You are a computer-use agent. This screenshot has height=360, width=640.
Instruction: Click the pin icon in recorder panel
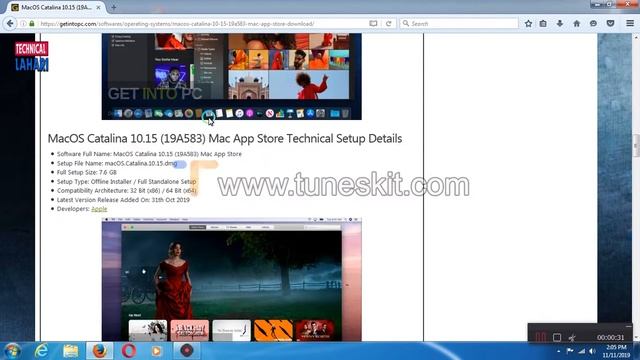click(572, 338)
